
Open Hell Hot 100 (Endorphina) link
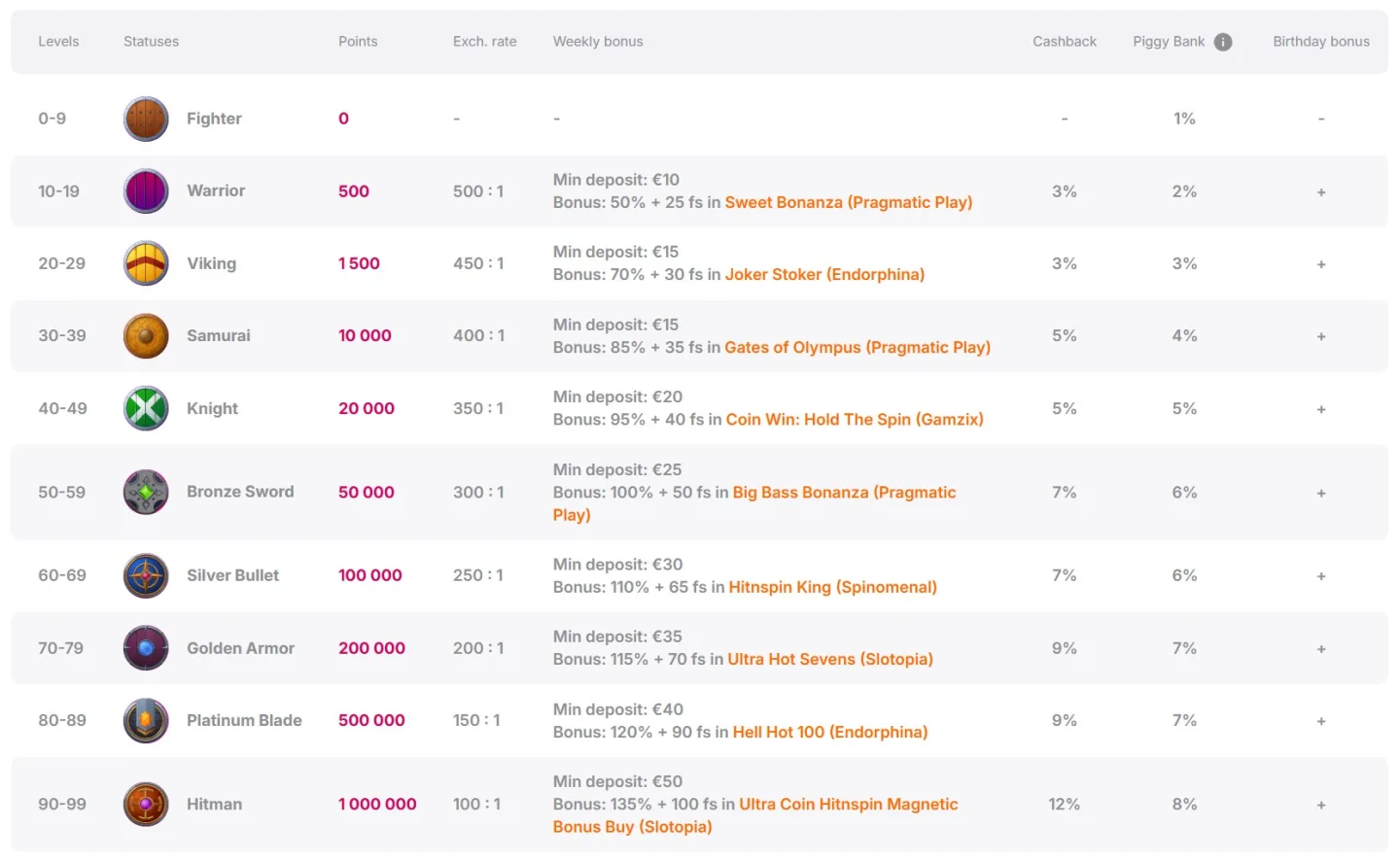tap(829, 732)
